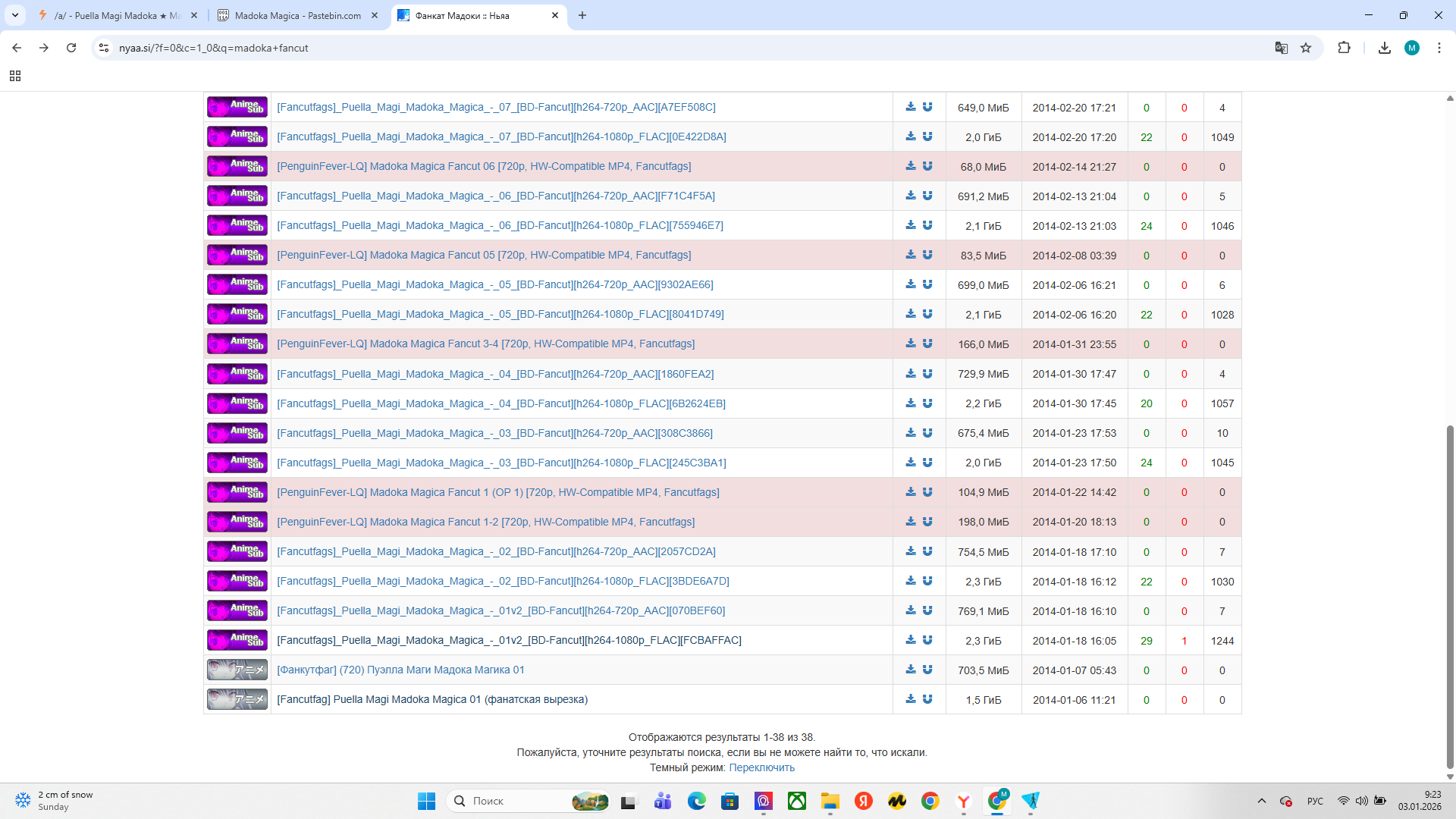Download torrent file for PenguinFever Fancut 06
The width and height of the screenshot is (1456, 819).
coord(911,166)
